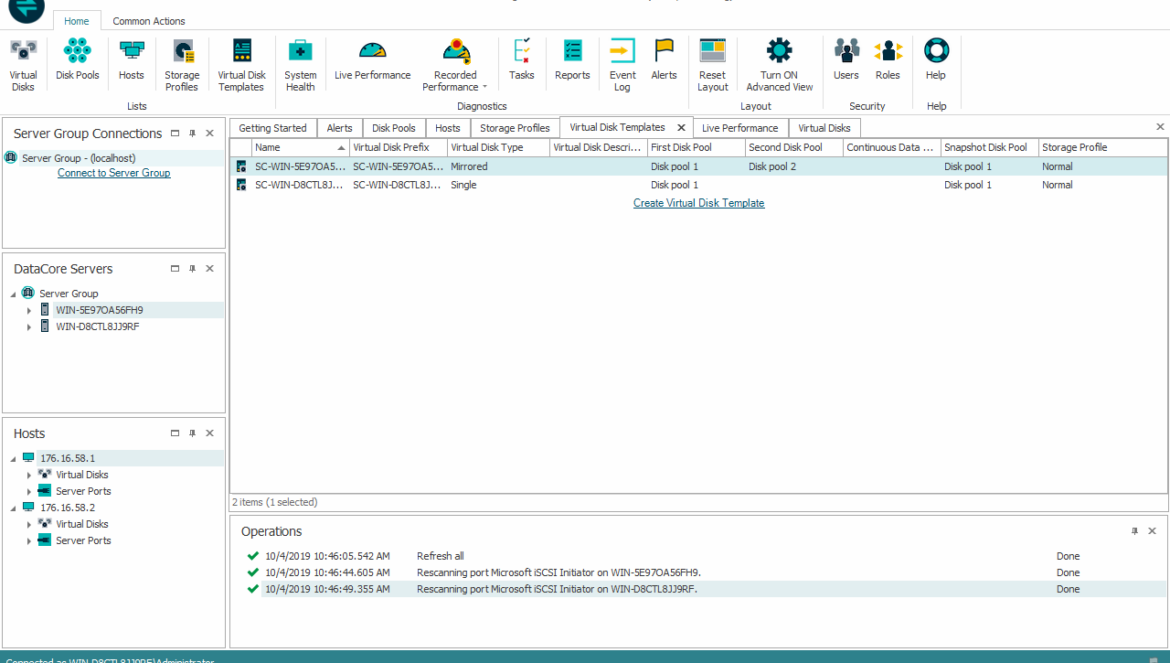Viewport: 1170px width, 663px height.
Task: Maximize the DataCore Servers panel
Action: pyautogui.click(x=175, y=268)
